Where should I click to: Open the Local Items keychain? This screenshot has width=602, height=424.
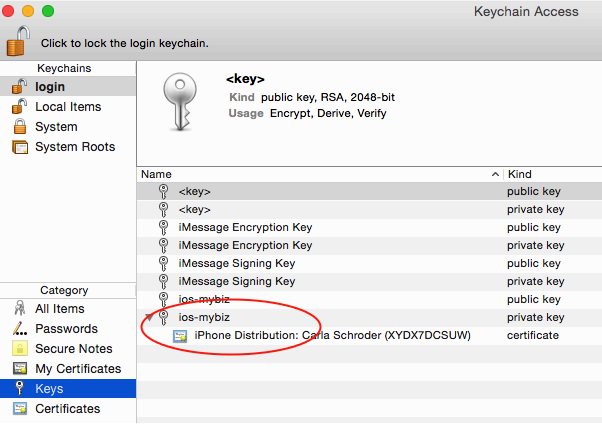[x=67, y=107]
